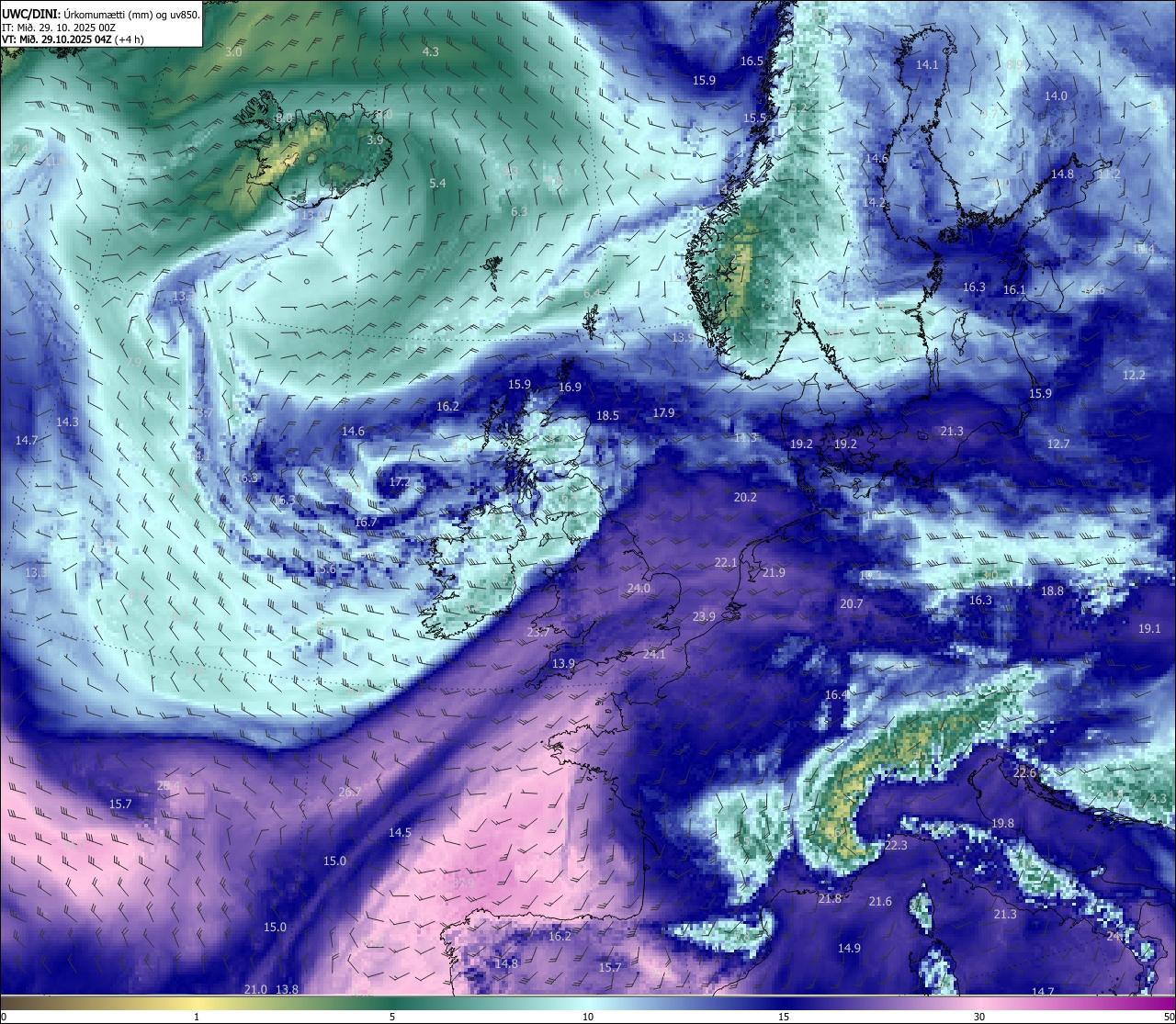Click the '22.6' value label
The height and width of the screenshot is (1024, 1176).
point(1024,772)
